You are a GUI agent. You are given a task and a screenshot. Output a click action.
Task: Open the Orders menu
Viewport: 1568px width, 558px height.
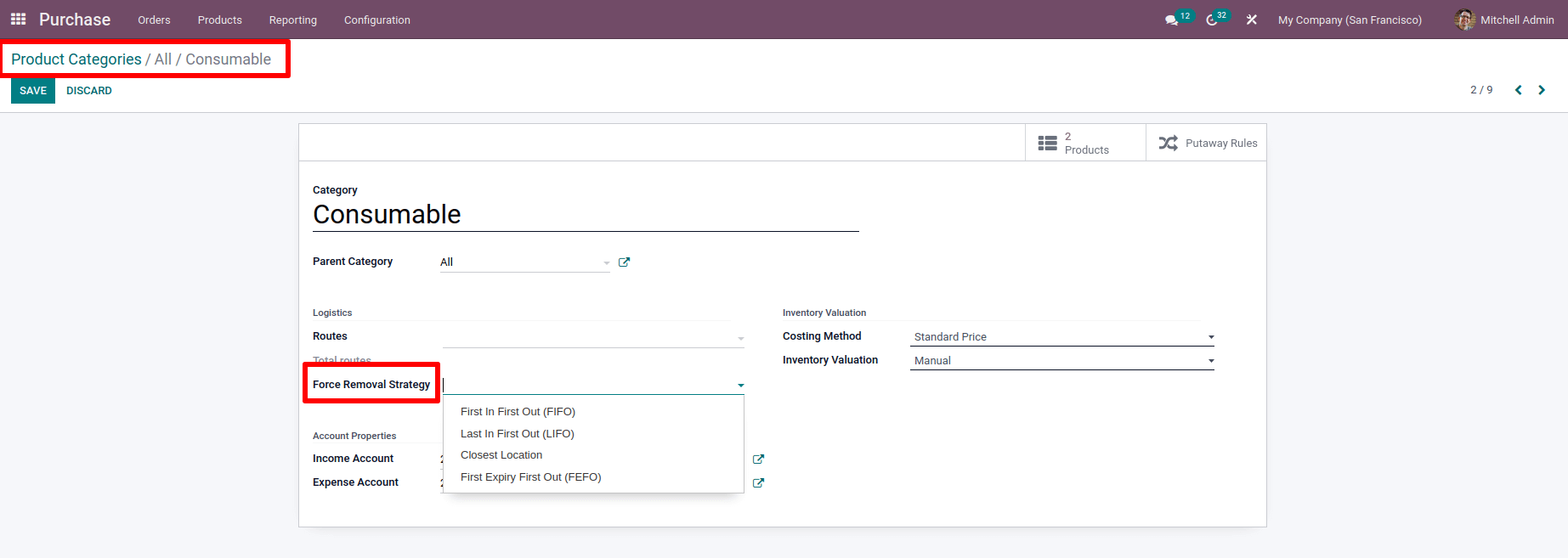click(x=154, y=20)
